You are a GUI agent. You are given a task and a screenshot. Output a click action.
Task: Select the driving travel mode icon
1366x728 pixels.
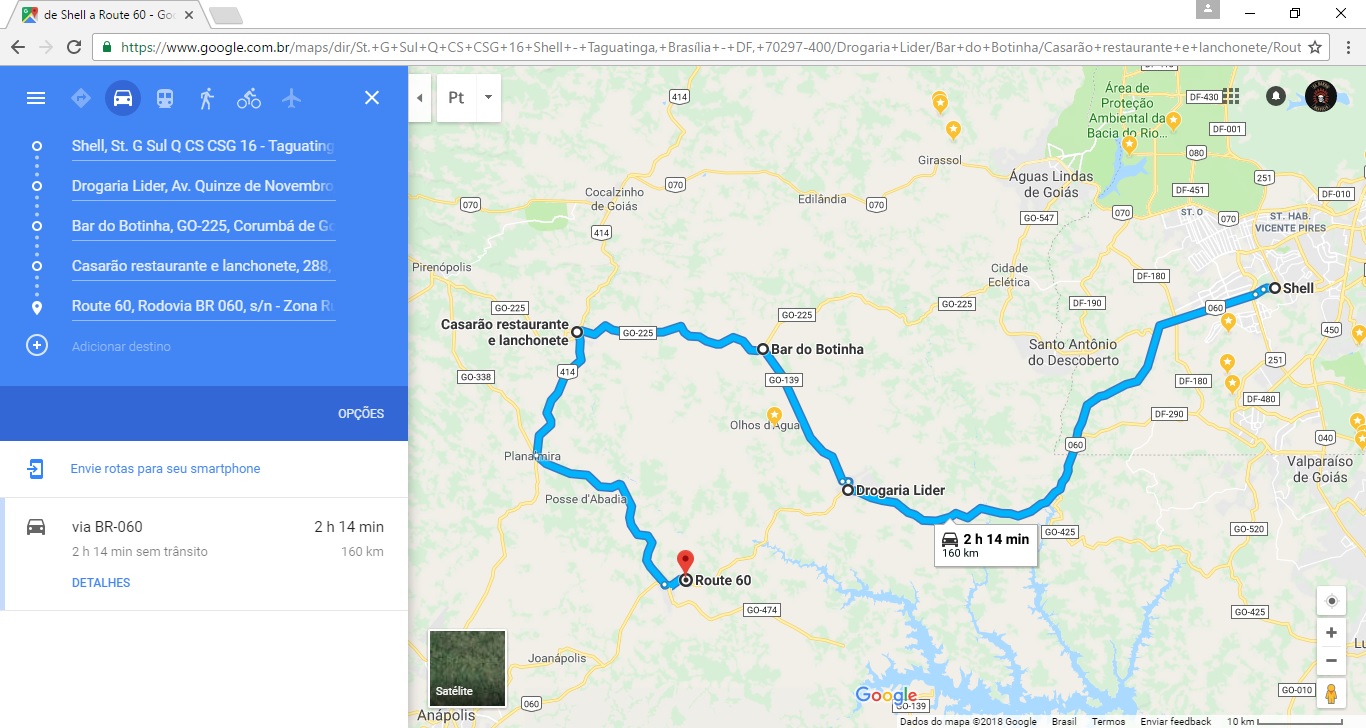tap(123, 98)
